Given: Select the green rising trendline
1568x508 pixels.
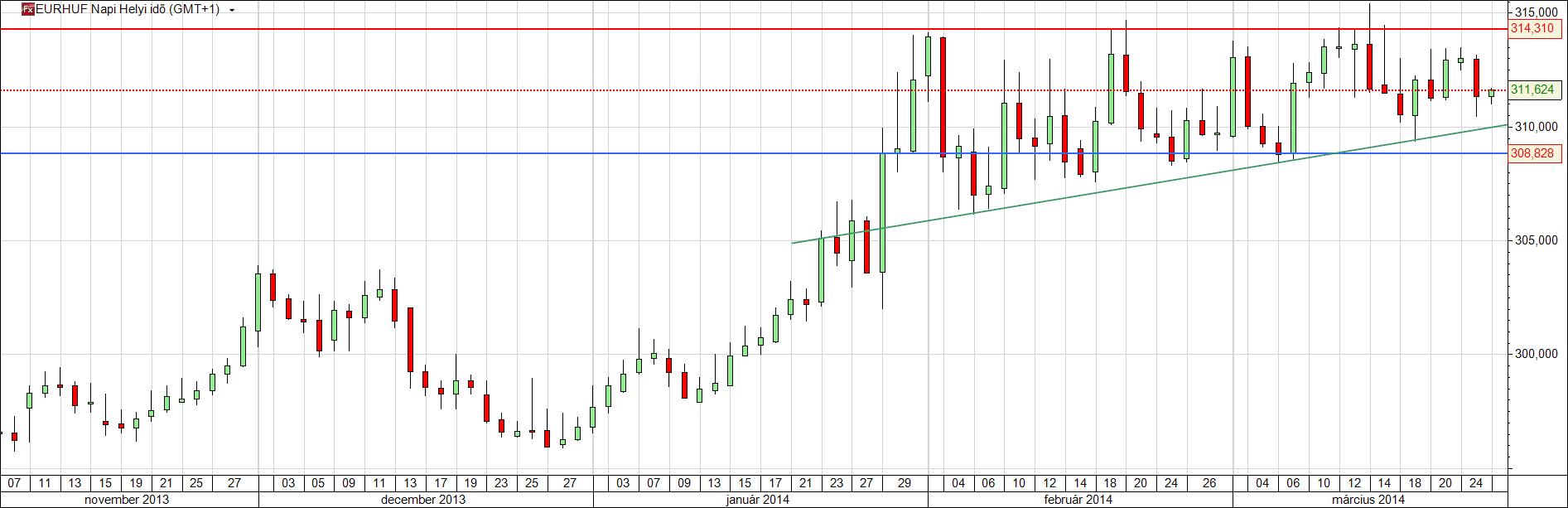Looking at the screenshot, I should tap(1149, 183).
